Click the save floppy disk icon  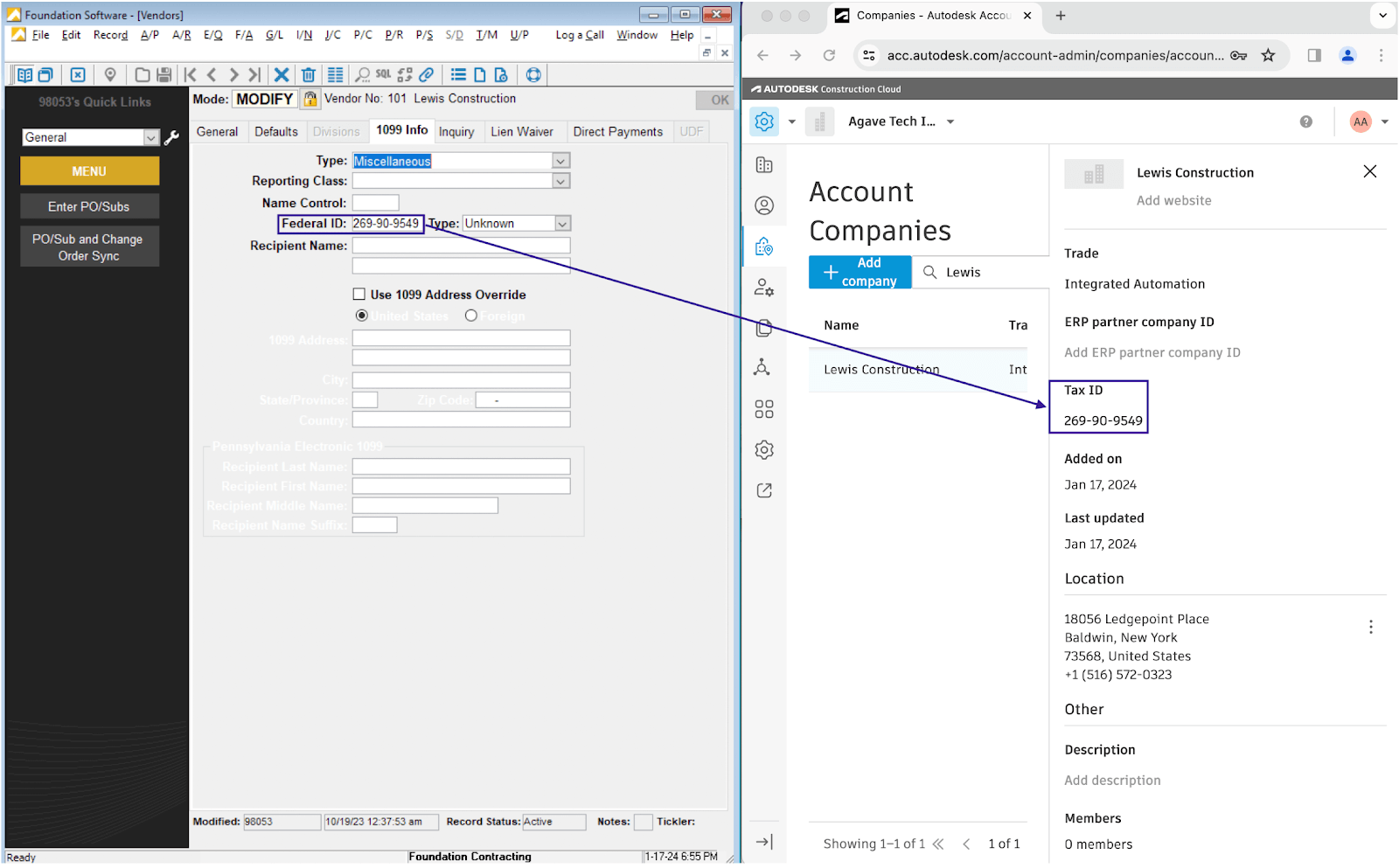(164, 75)
